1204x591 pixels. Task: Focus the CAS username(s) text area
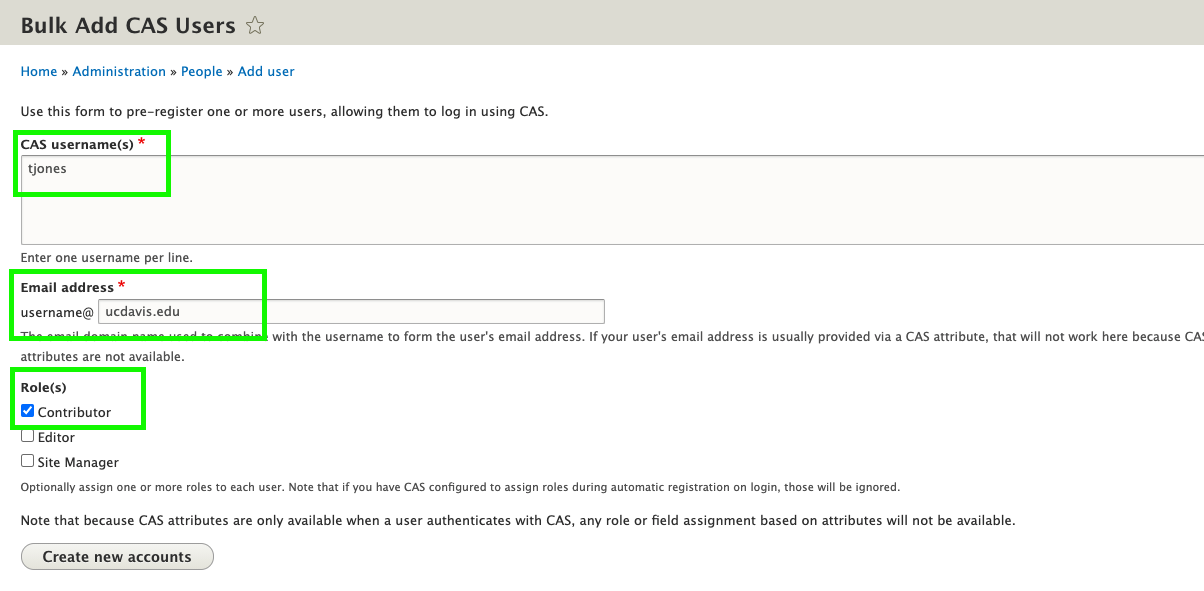612,200
